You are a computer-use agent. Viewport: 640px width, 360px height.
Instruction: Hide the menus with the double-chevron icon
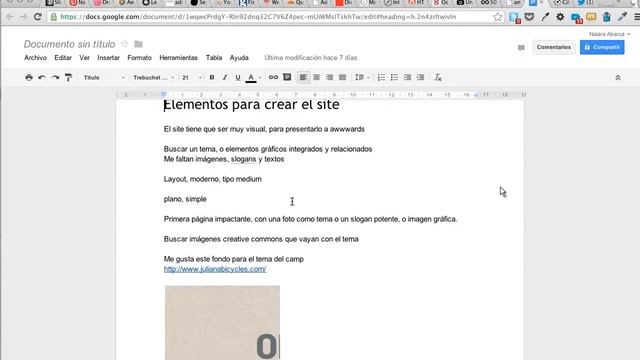pos(618,78)
